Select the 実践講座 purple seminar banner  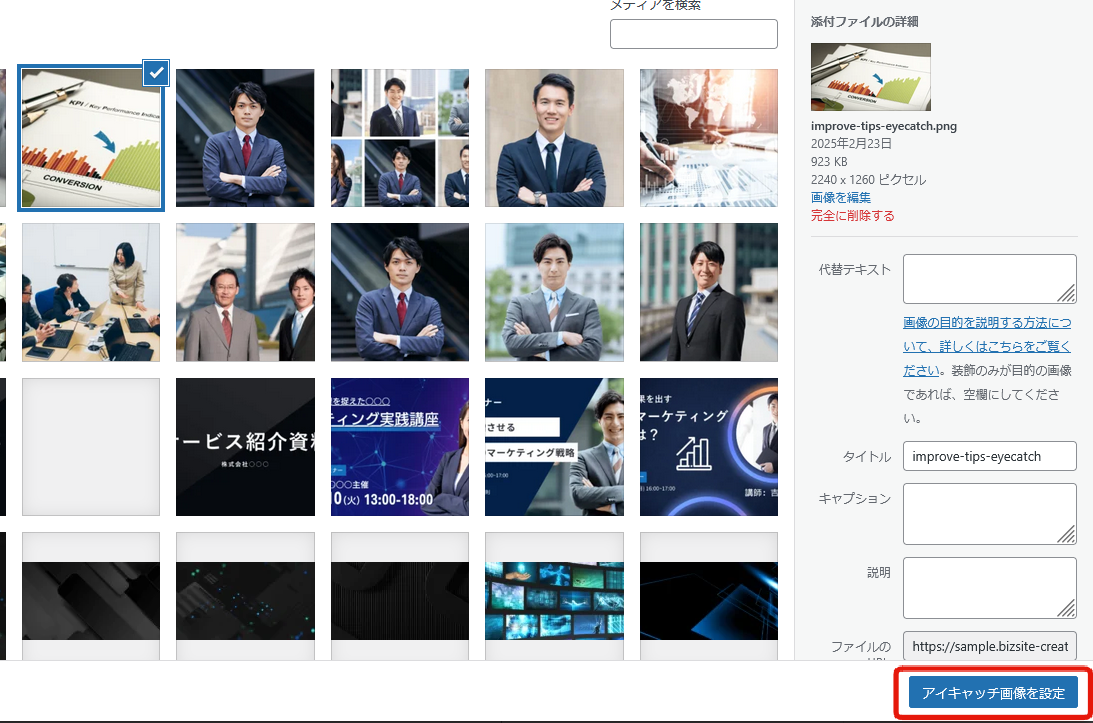point(400,447)
